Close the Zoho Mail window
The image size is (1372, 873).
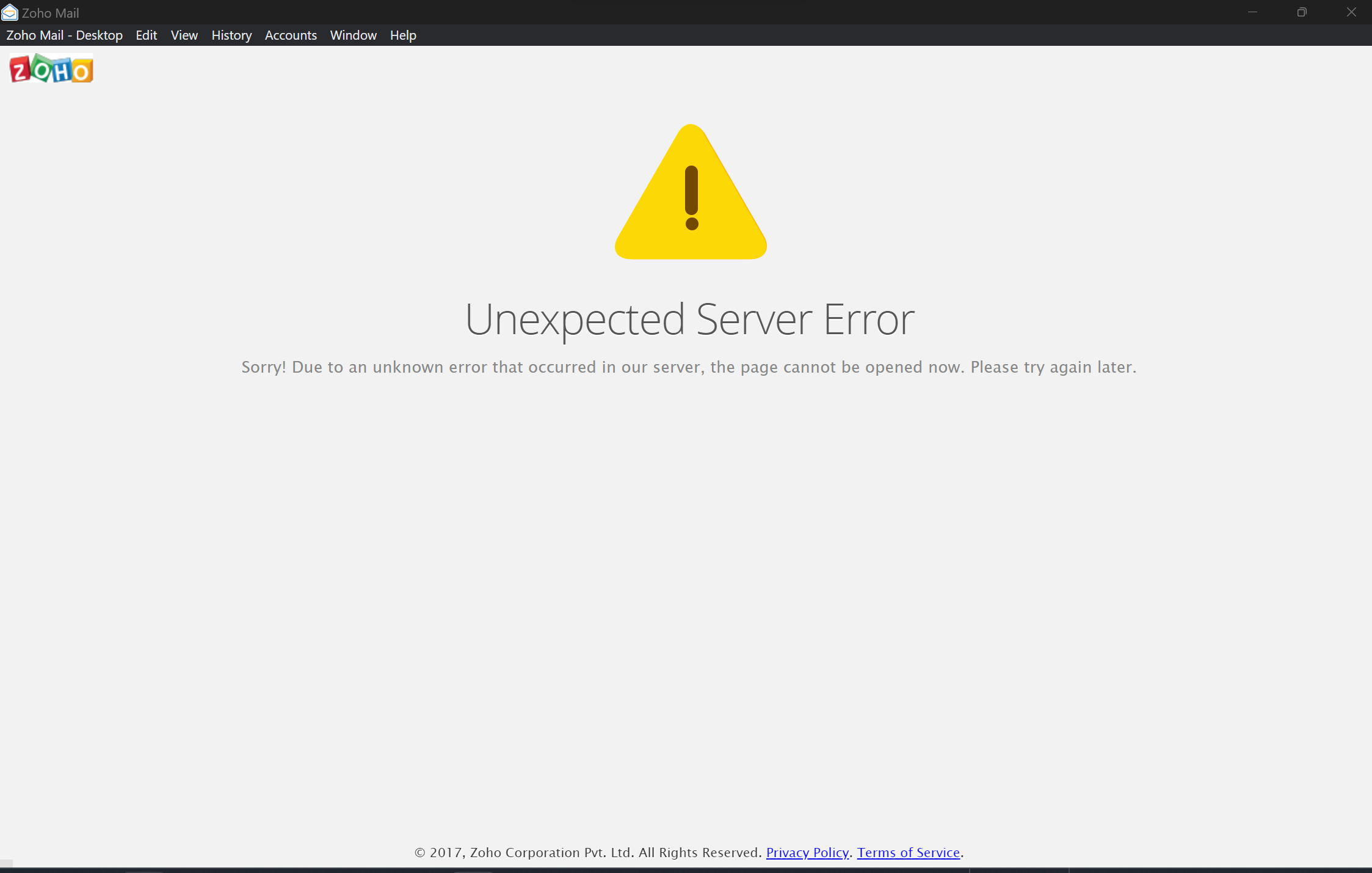pyautogui.click(x=1351, y=12)
